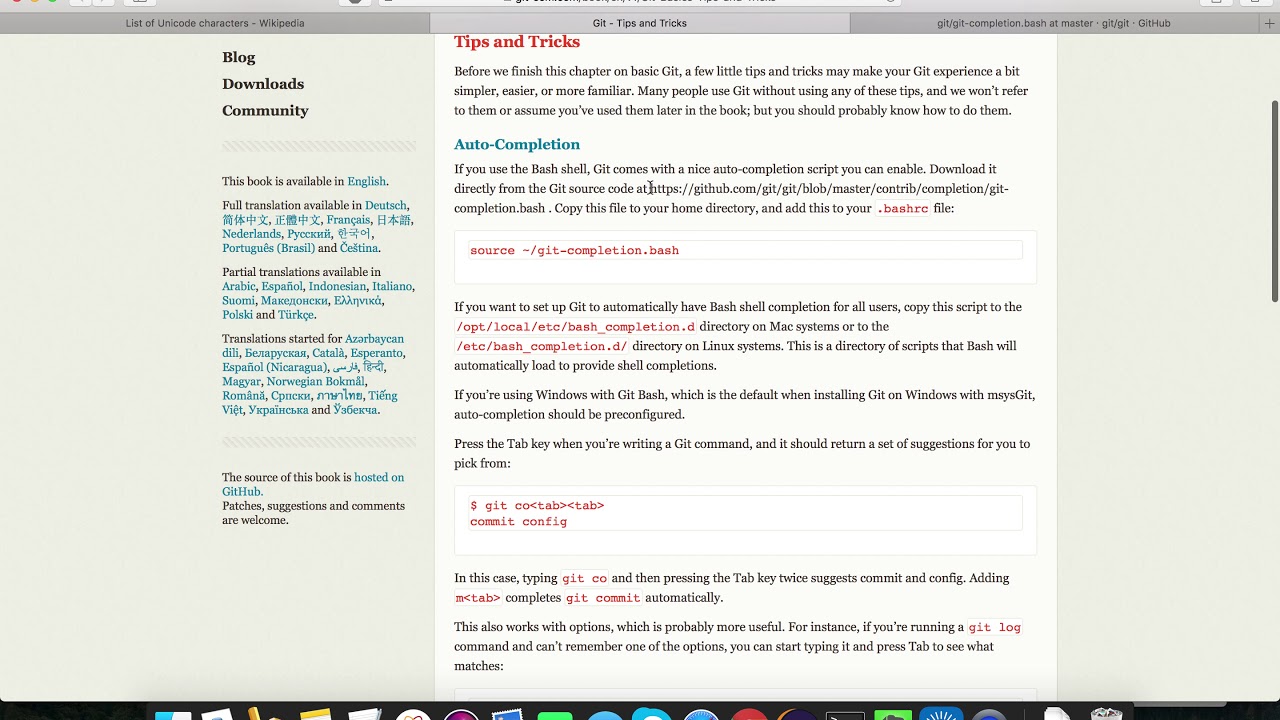Image resolution: width=1280 pixels, height=720 pixels.
Task: Go to the Downloads page
Action: point(263,84)
